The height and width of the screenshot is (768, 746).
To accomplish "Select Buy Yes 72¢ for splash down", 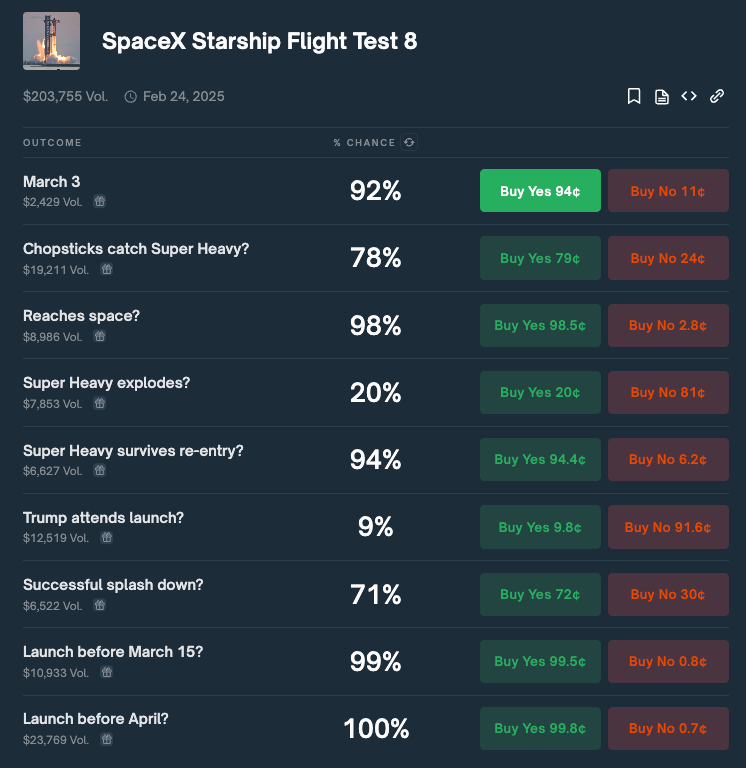I will pyautogui.click(x=540, y=594).
